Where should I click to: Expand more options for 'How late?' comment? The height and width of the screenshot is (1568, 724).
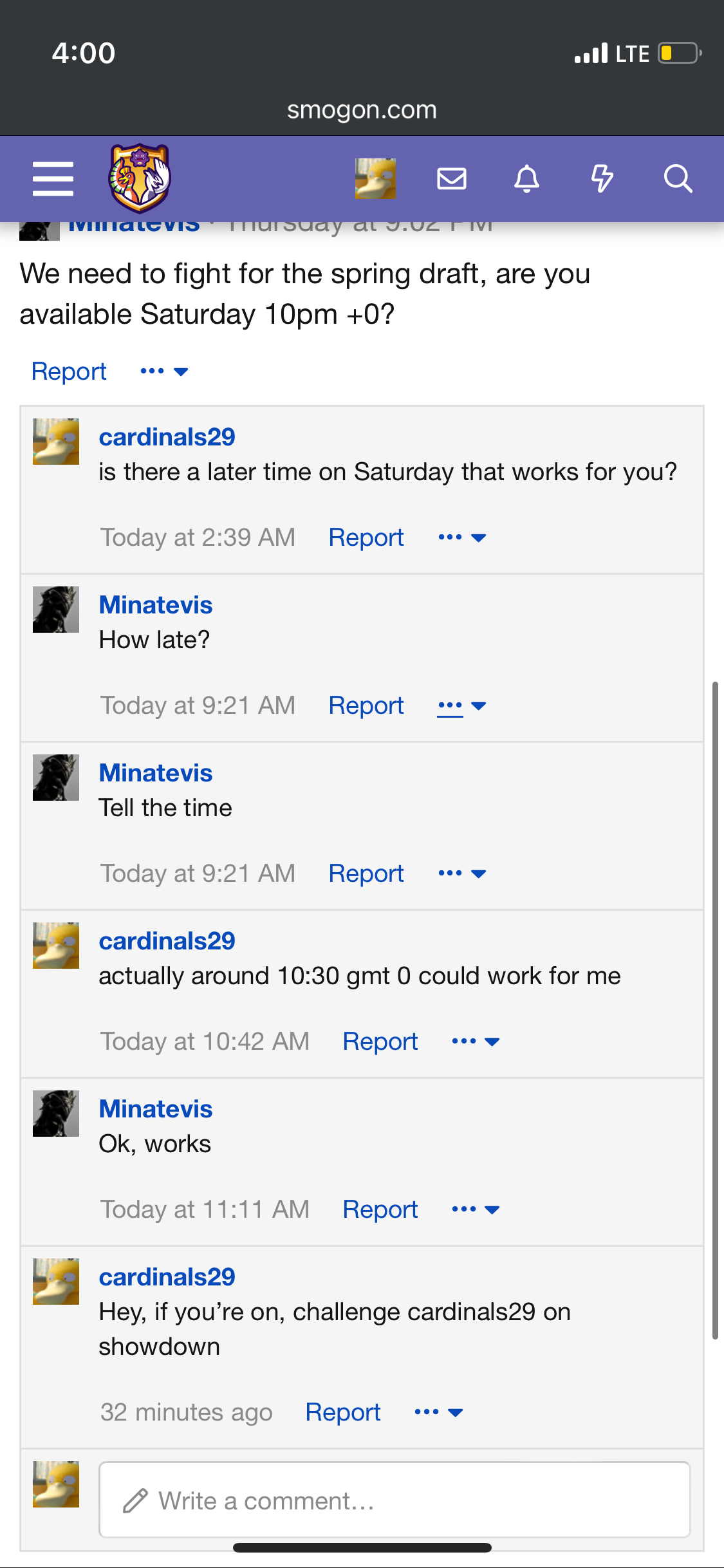click(x=461, y=706)
